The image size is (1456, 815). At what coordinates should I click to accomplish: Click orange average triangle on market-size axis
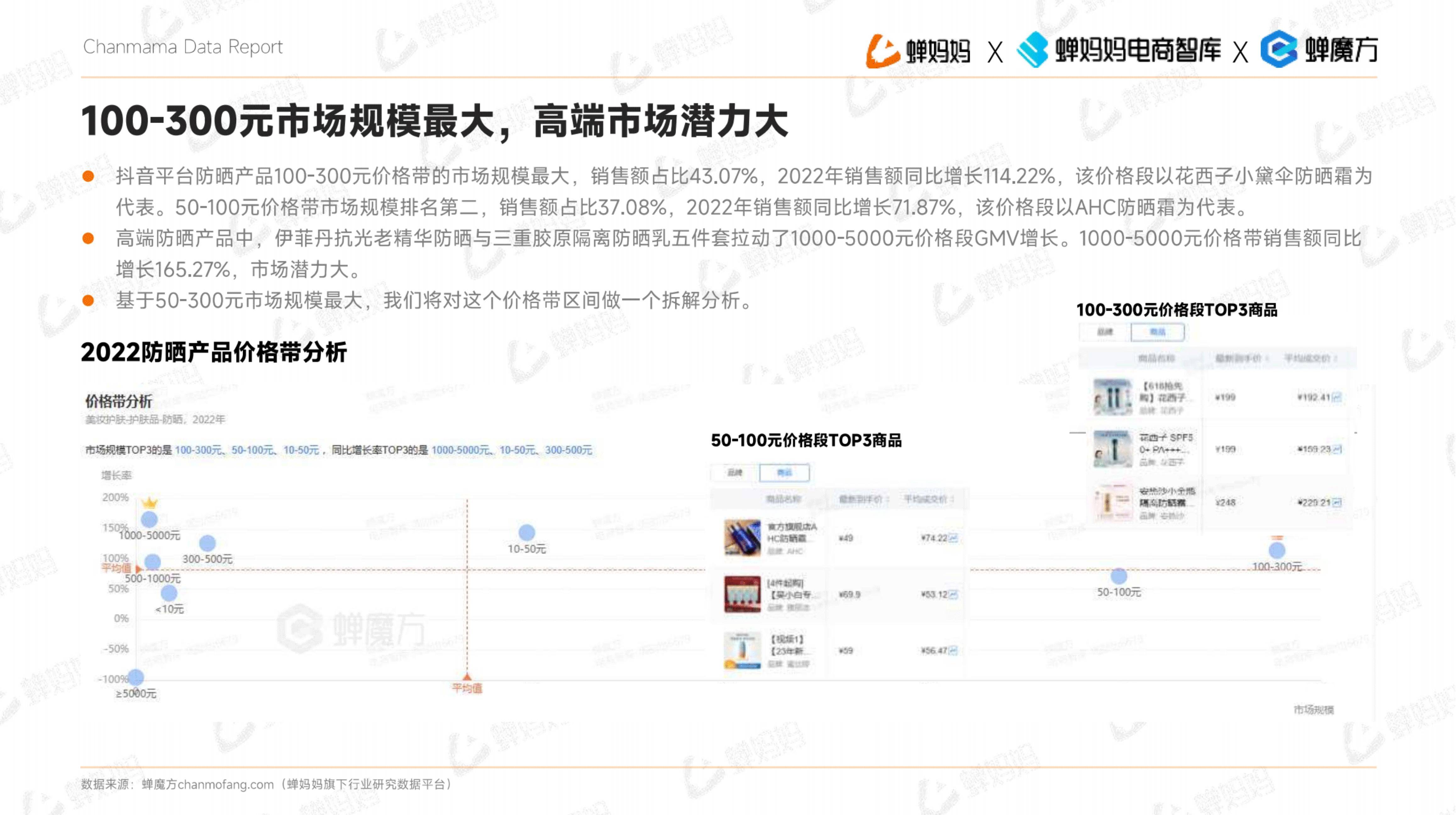tap(467, 676)
